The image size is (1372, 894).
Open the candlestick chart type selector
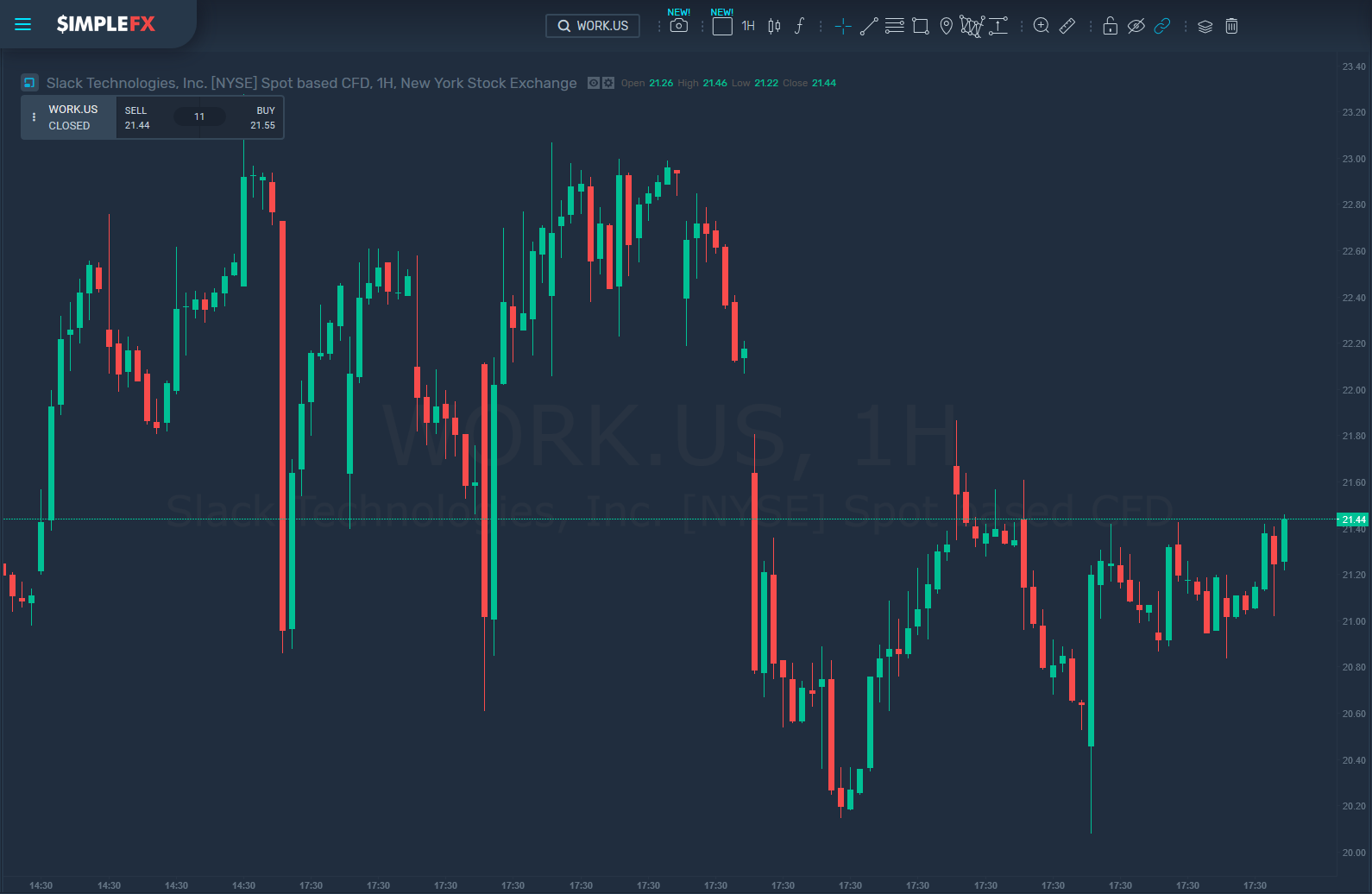[774, 26]
